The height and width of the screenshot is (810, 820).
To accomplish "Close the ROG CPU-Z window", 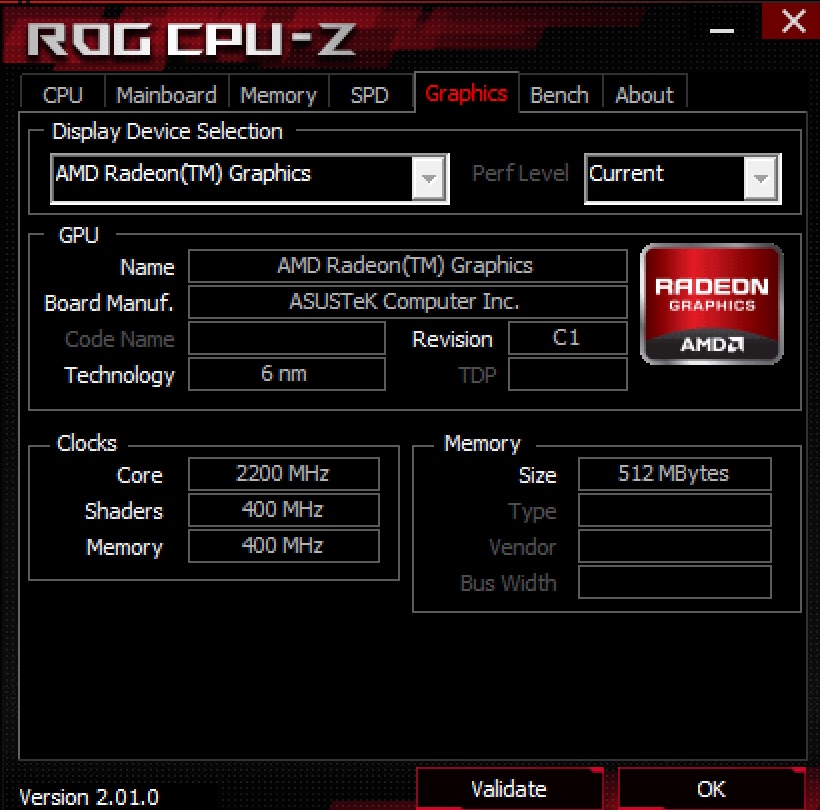I will (792, 22).
